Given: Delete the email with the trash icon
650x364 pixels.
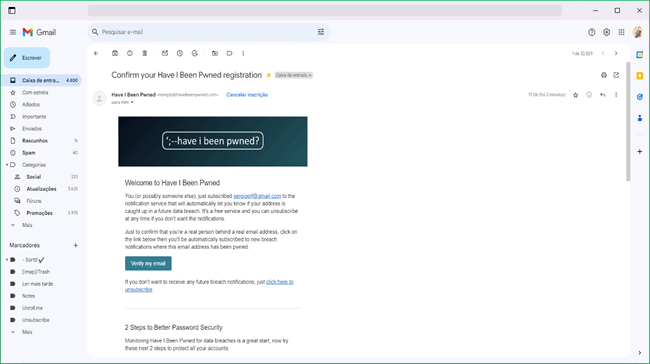Looking at the screenshot, I should pos(145,53).
